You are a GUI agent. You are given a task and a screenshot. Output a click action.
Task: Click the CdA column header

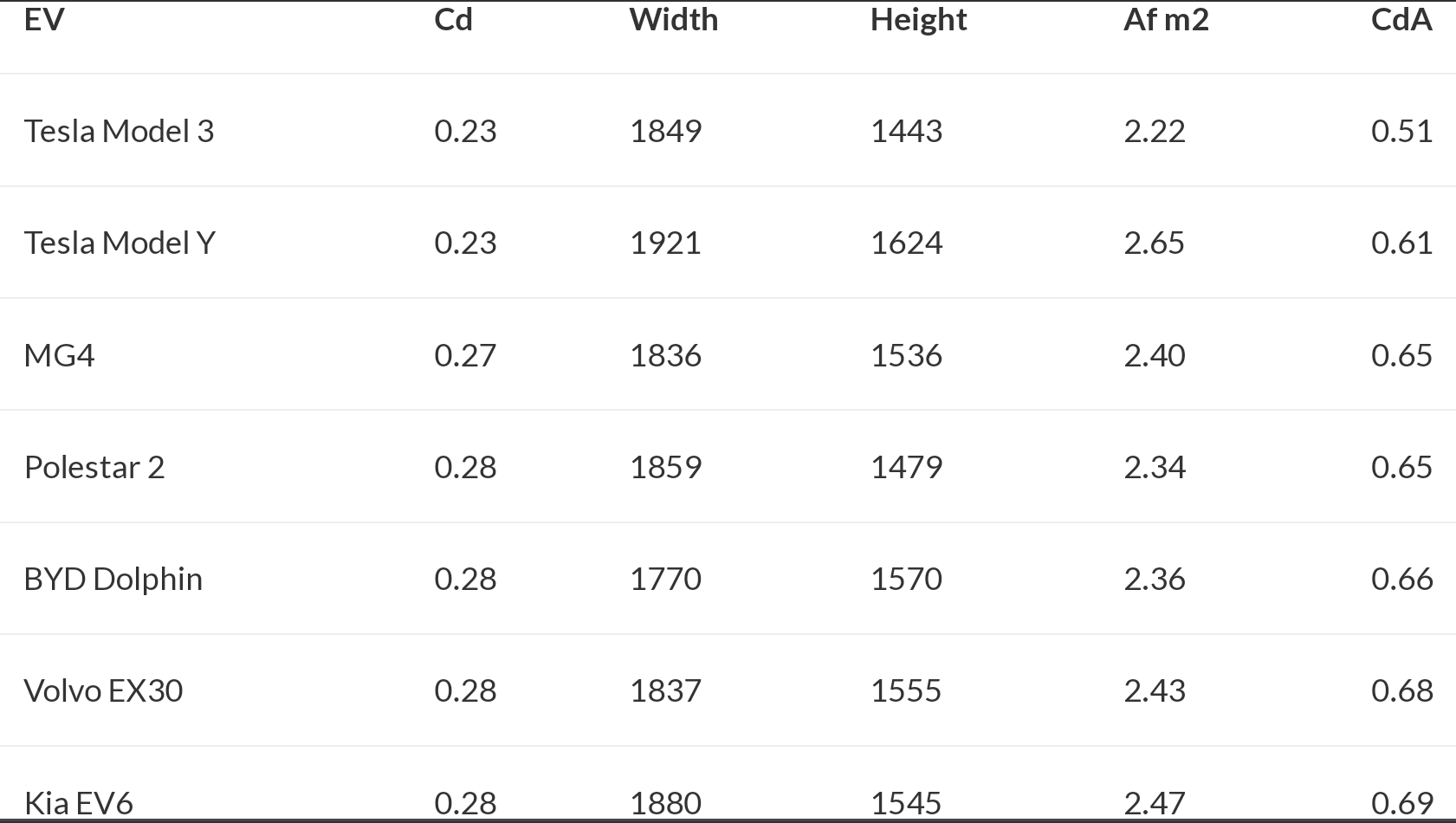pyautogui.click(x=1401, y=19)
